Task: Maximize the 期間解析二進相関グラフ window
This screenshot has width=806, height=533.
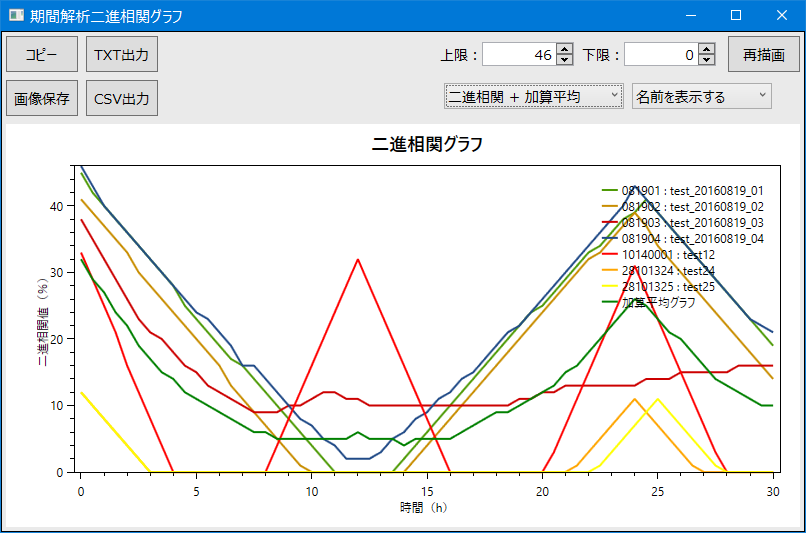Action: point(736,15)
